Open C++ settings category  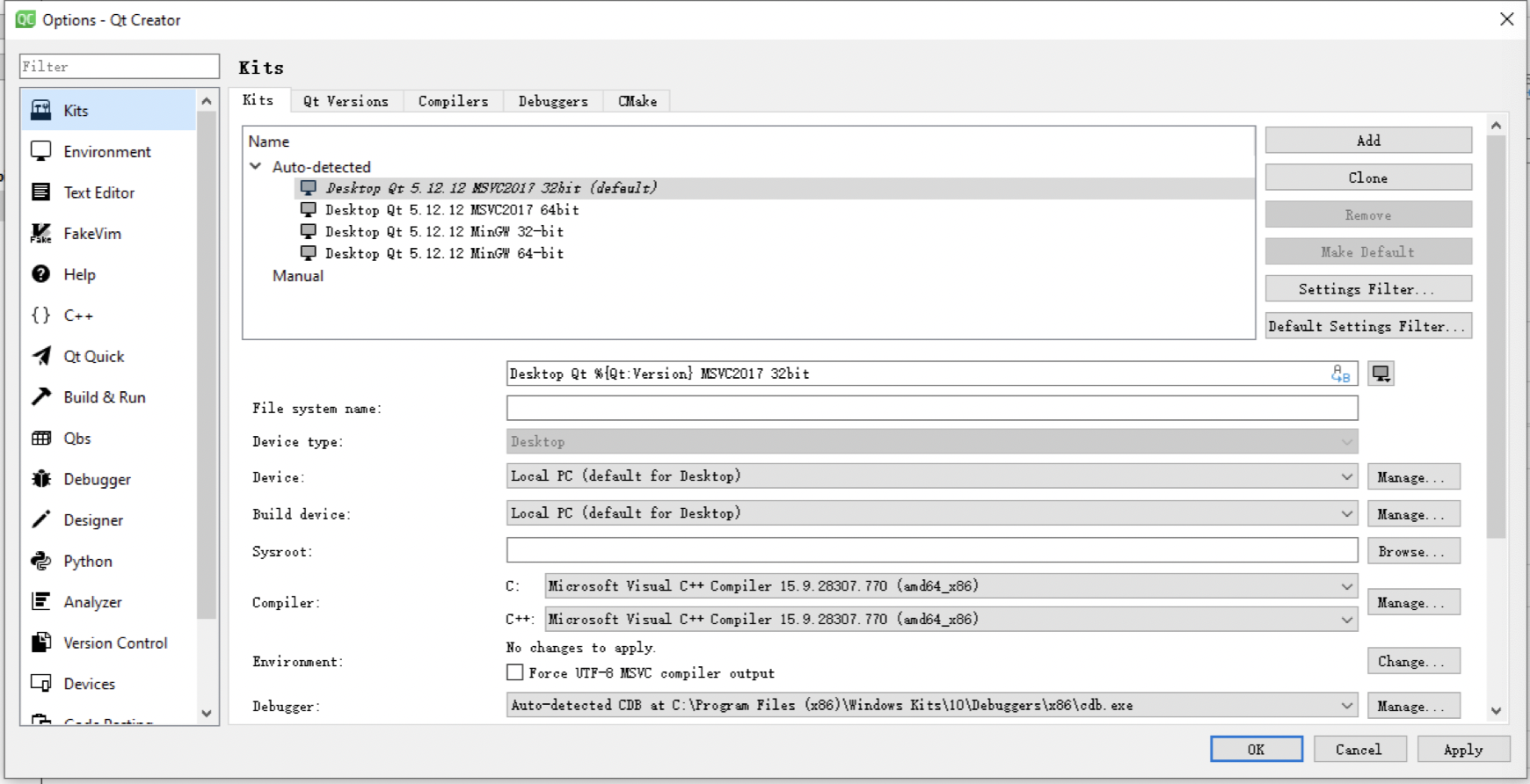point(108,315)
